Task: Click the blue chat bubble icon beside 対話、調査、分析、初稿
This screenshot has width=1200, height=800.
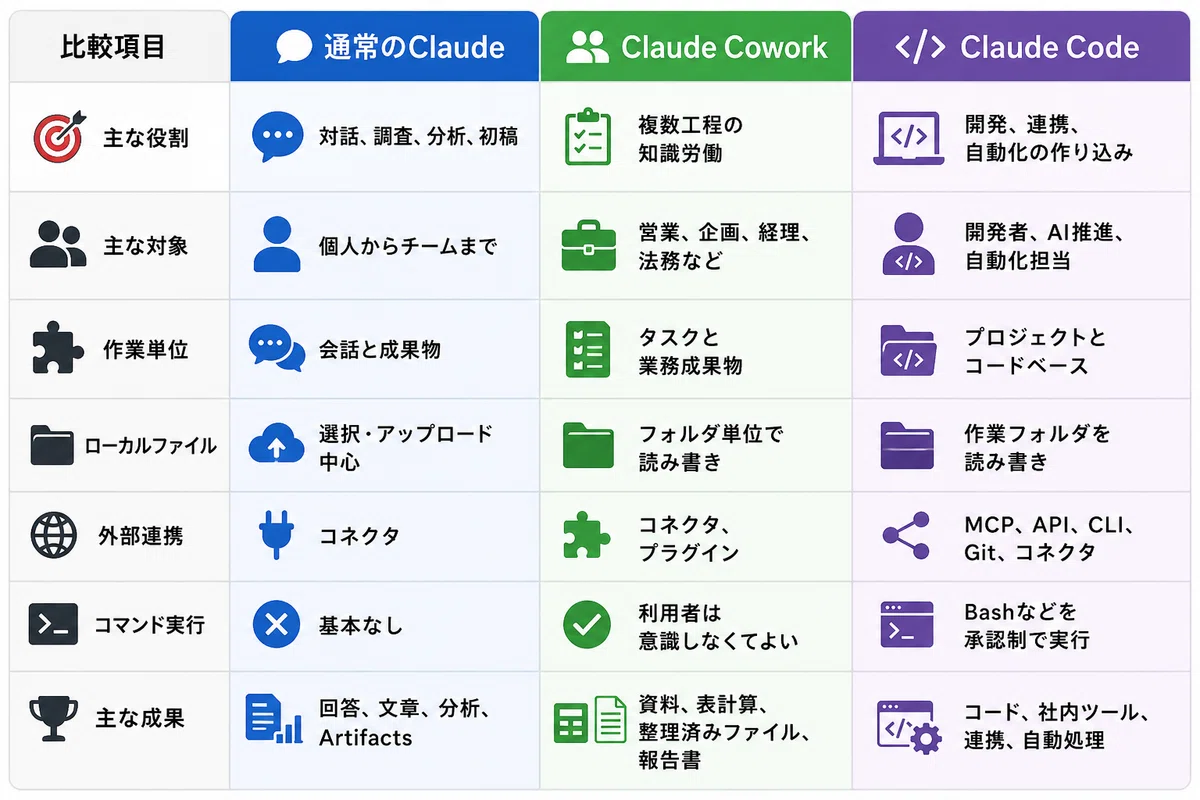Action: point(277,137)
